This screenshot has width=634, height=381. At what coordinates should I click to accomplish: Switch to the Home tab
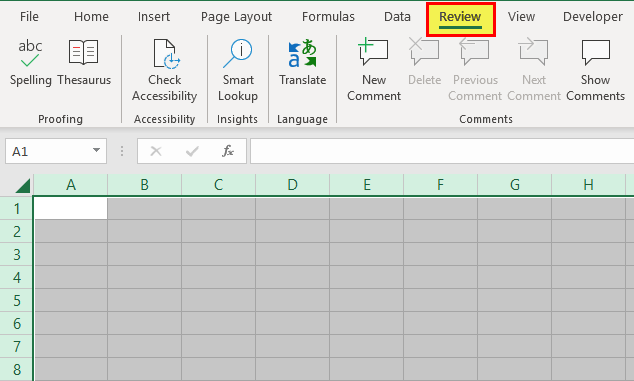91,17
